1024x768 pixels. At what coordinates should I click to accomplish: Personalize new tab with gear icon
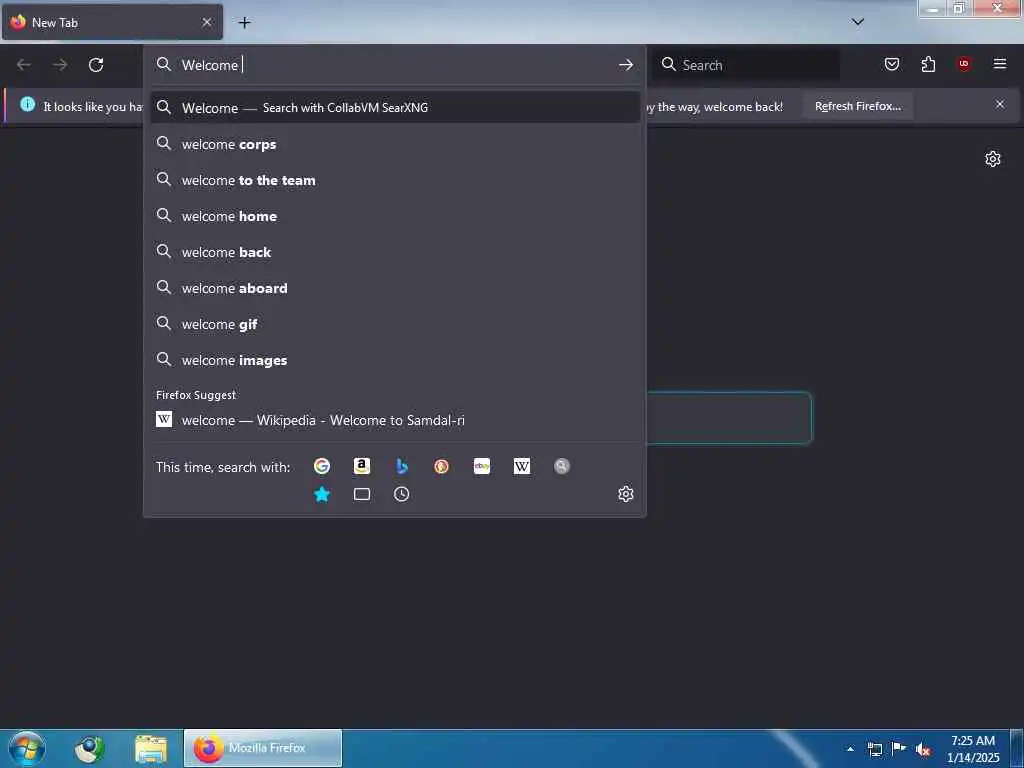pyautogui.click(x=993, y=159)
